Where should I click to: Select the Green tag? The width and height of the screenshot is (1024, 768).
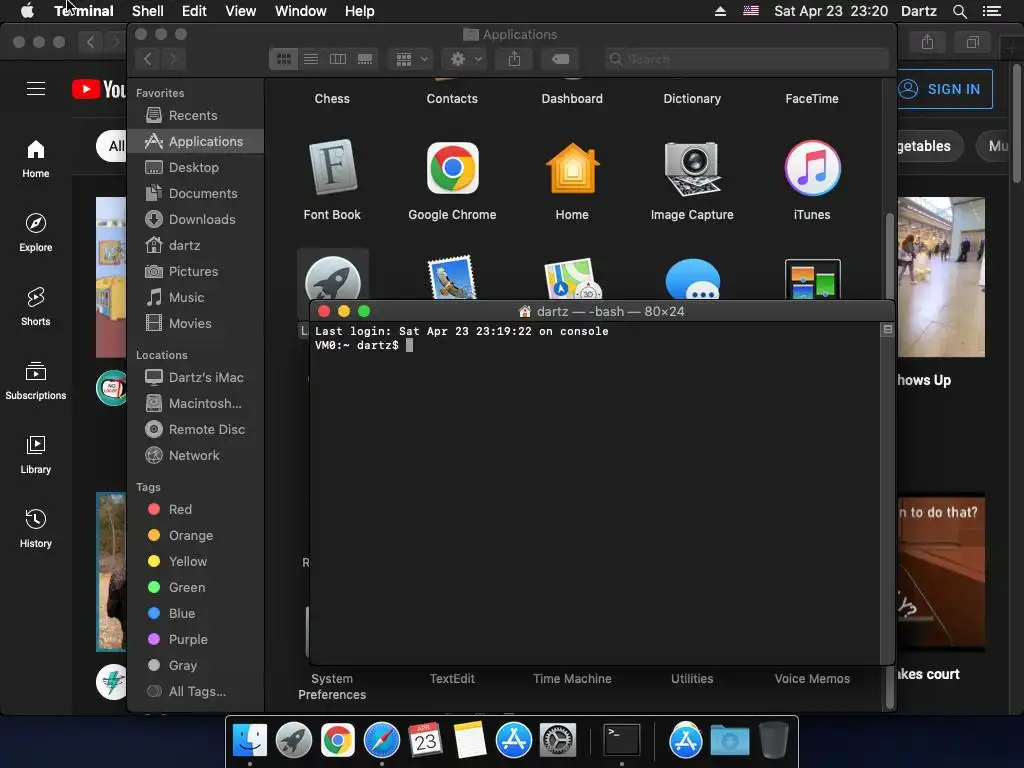click(195, 588)
